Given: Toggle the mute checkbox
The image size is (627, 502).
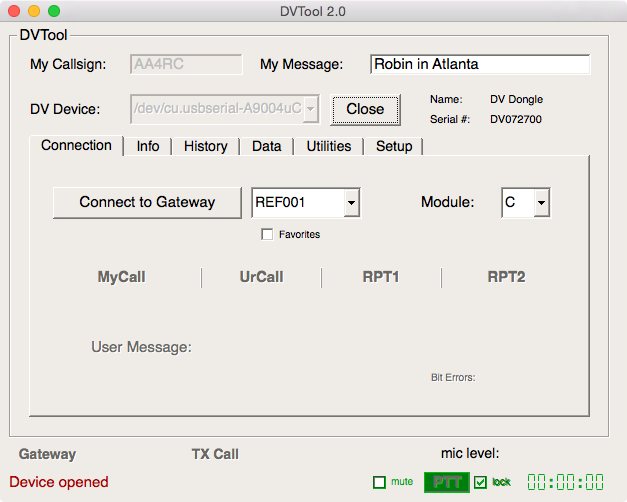Looking at the screenshot, I should [x=379, y=482].
